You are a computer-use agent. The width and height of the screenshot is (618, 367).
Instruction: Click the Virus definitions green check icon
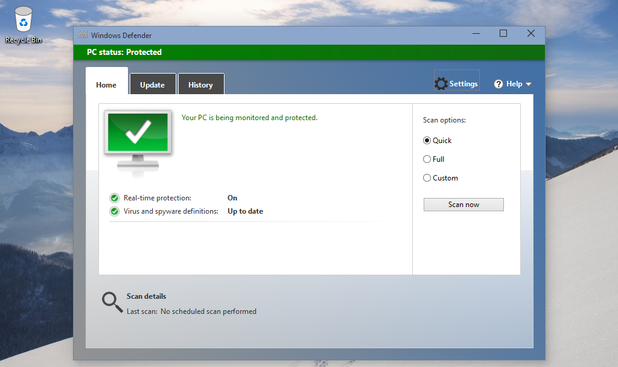(x=114, y=211)
